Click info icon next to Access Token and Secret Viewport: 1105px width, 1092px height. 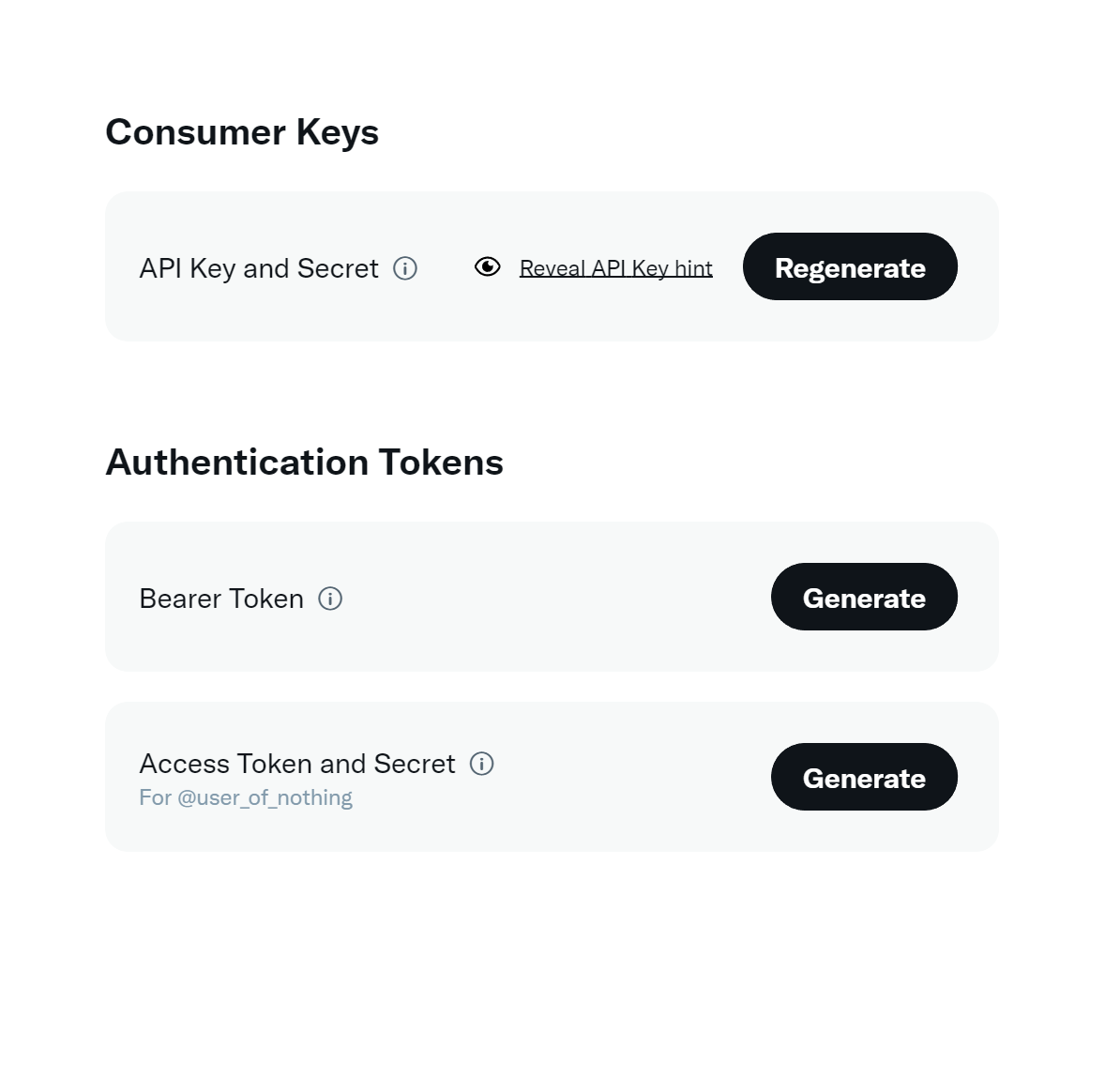(482, 764)
